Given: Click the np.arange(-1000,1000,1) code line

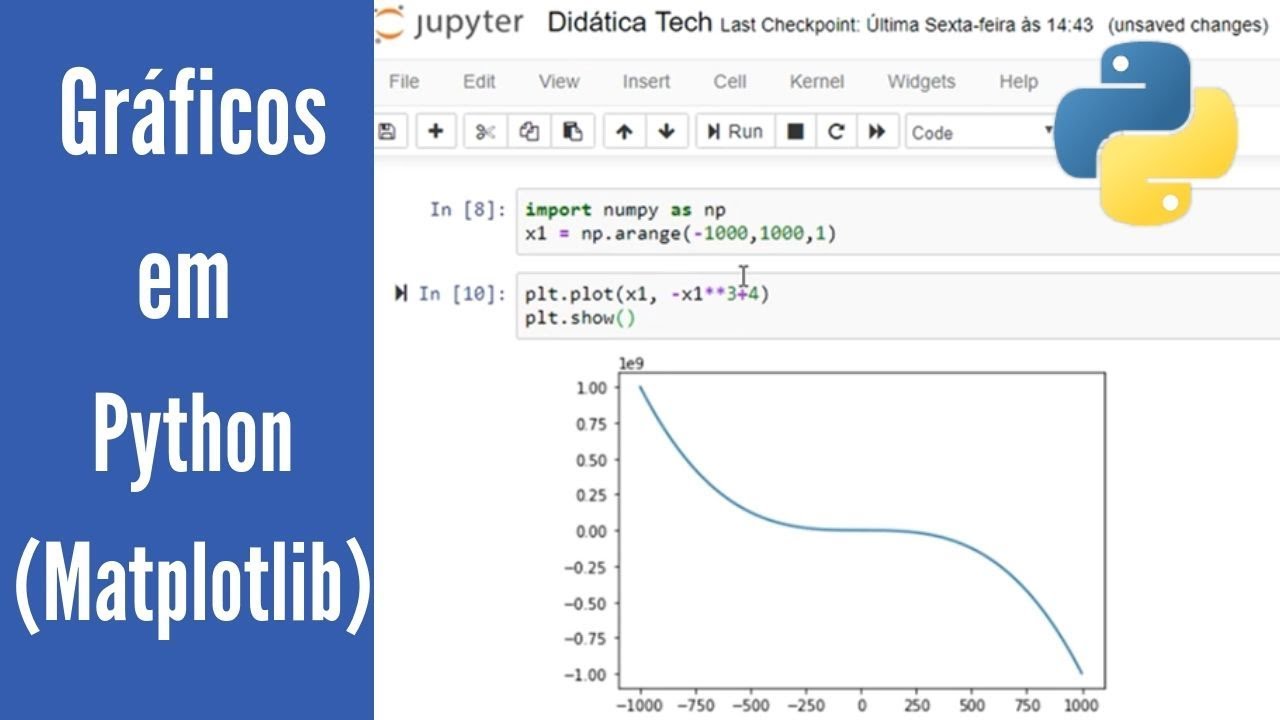Looking at the screenshot, I should pos(680,234).
